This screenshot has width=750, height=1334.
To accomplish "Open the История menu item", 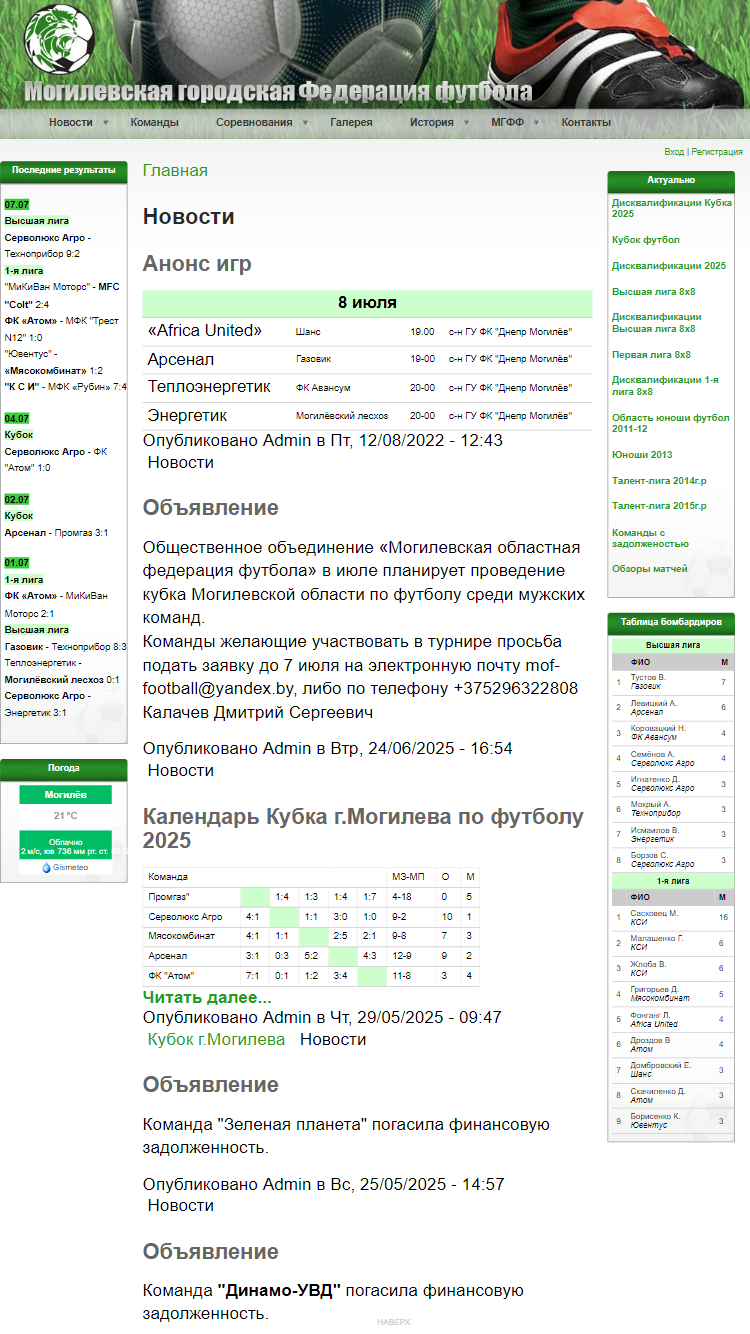I will pyautogui.click(x=431, y=122).
